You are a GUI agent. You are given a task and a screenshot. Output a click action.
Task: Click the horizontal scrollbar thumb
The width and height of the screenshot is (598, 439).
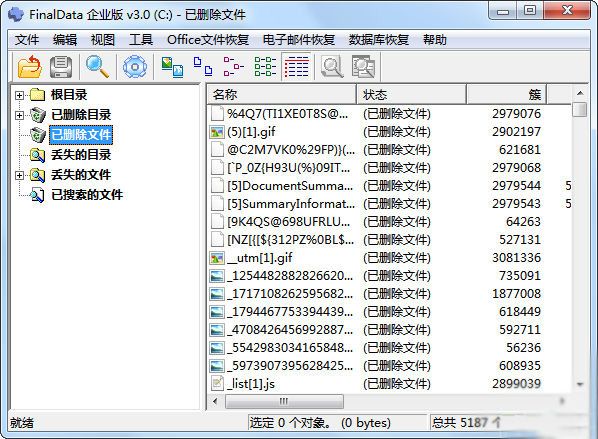284,402
